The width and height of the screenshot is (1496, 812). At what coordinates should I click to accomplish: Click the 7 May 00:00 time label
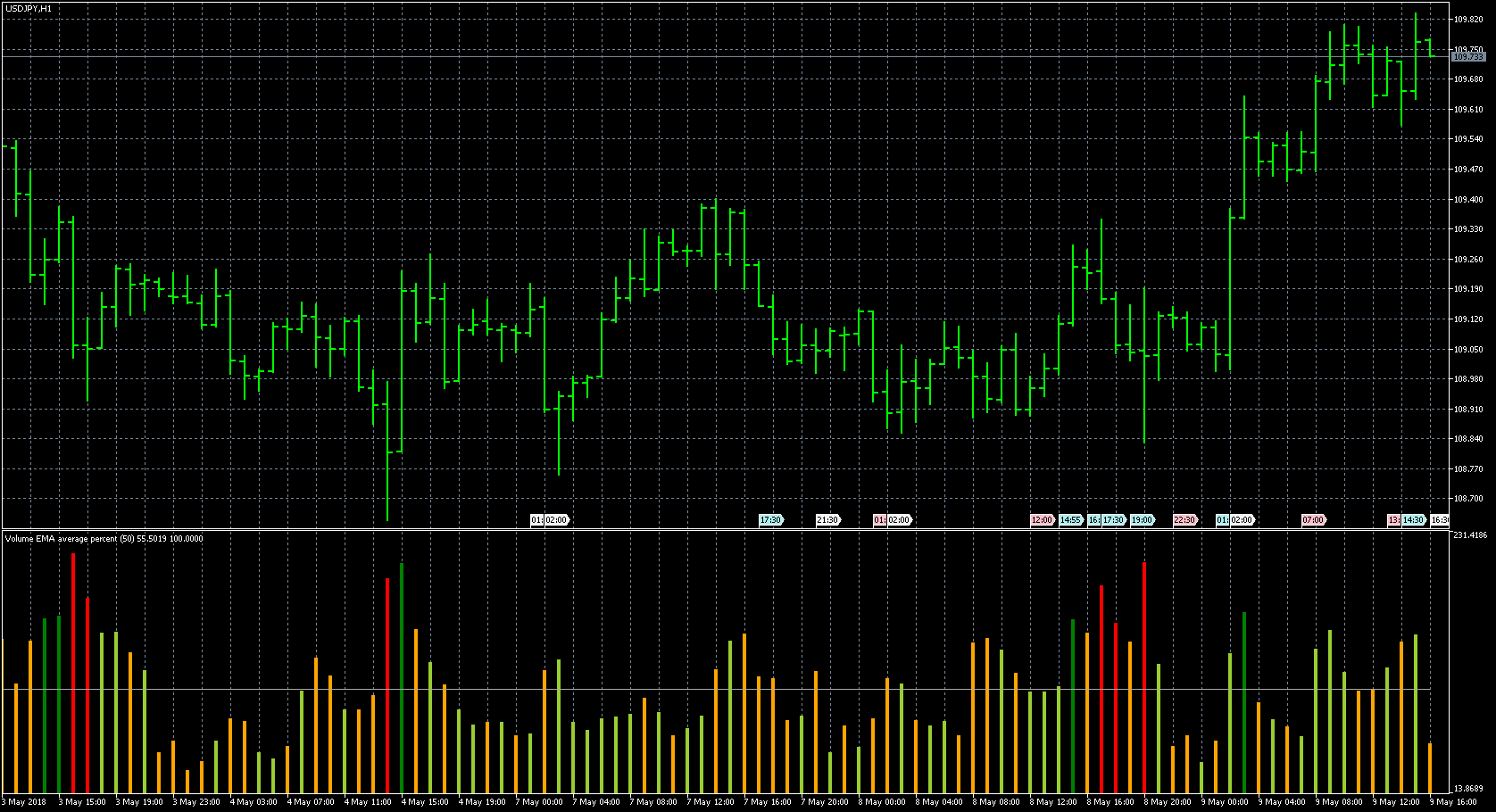[x=539, y=802]
